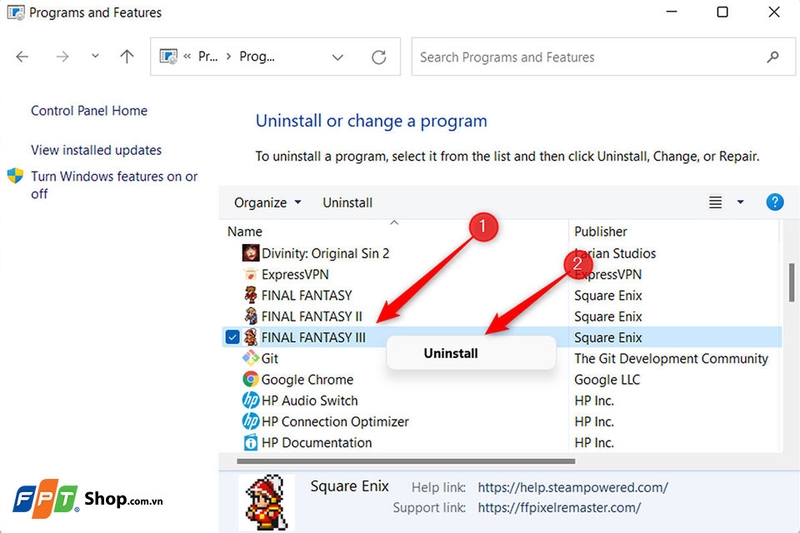Click the Uninstall toolbar button

pyautogui.click(x=347, y=202)
